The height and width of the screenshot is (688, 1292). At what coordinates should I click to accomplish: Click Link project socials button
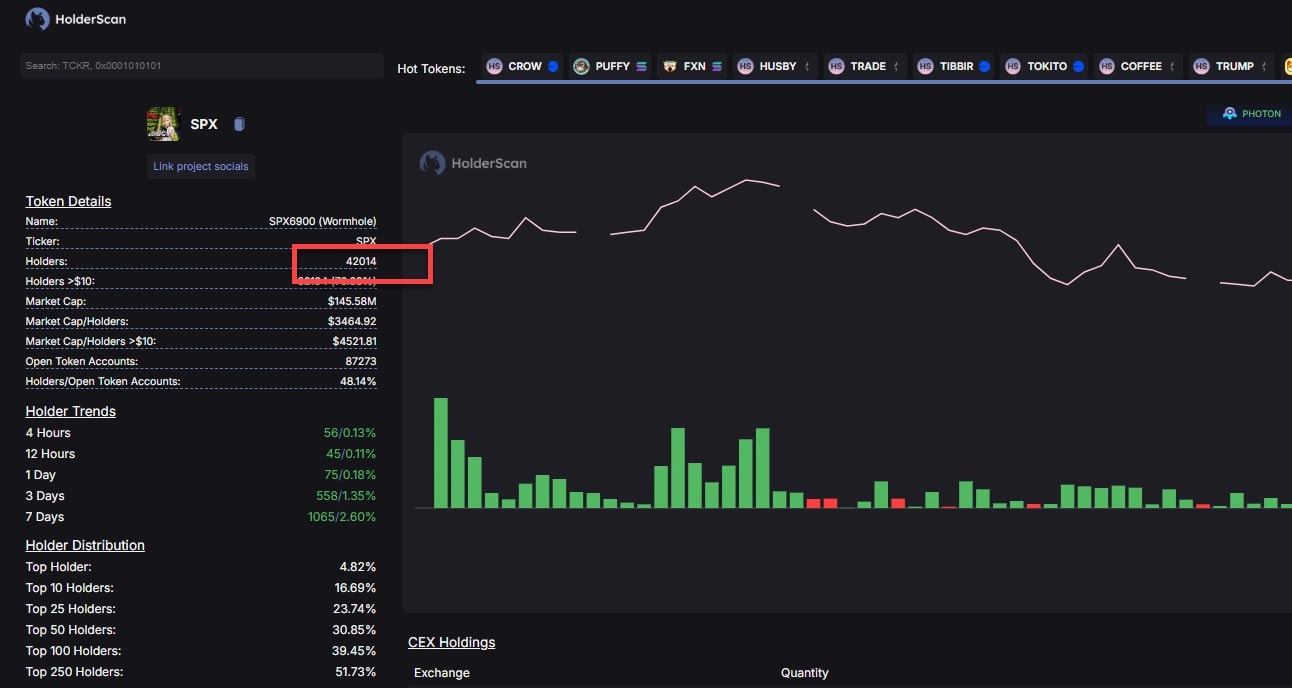200,166
